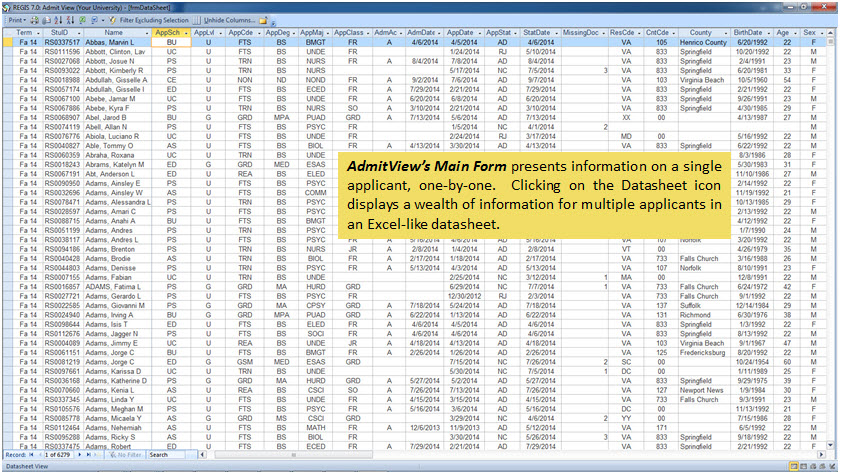The image size is (841, 476).
Task: Click third view icon in status bar
Action: (x=813, y=467)
